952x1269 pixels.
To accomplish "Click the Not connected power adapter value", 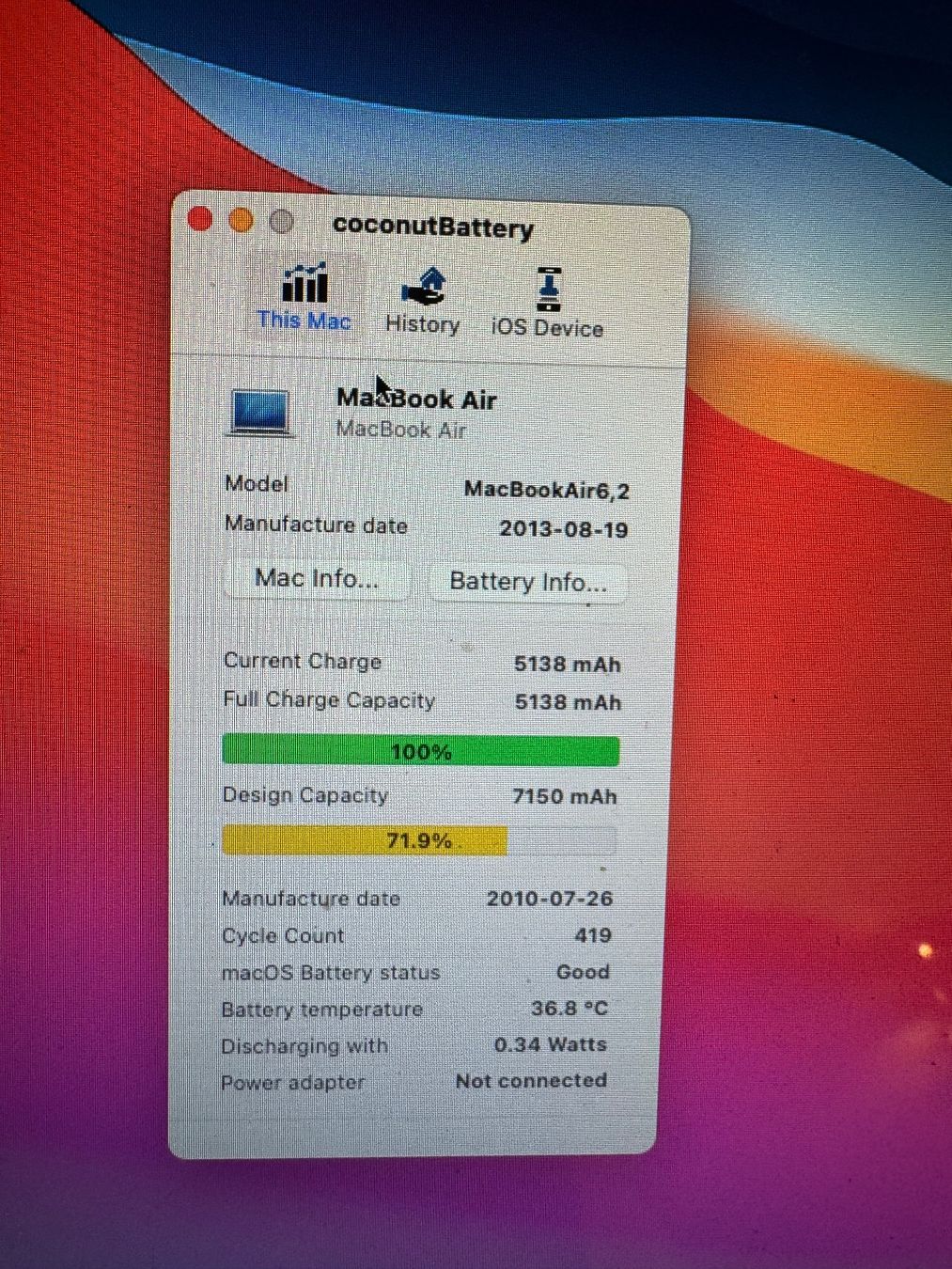I will pyautogui.click(x=531, y=1081).
